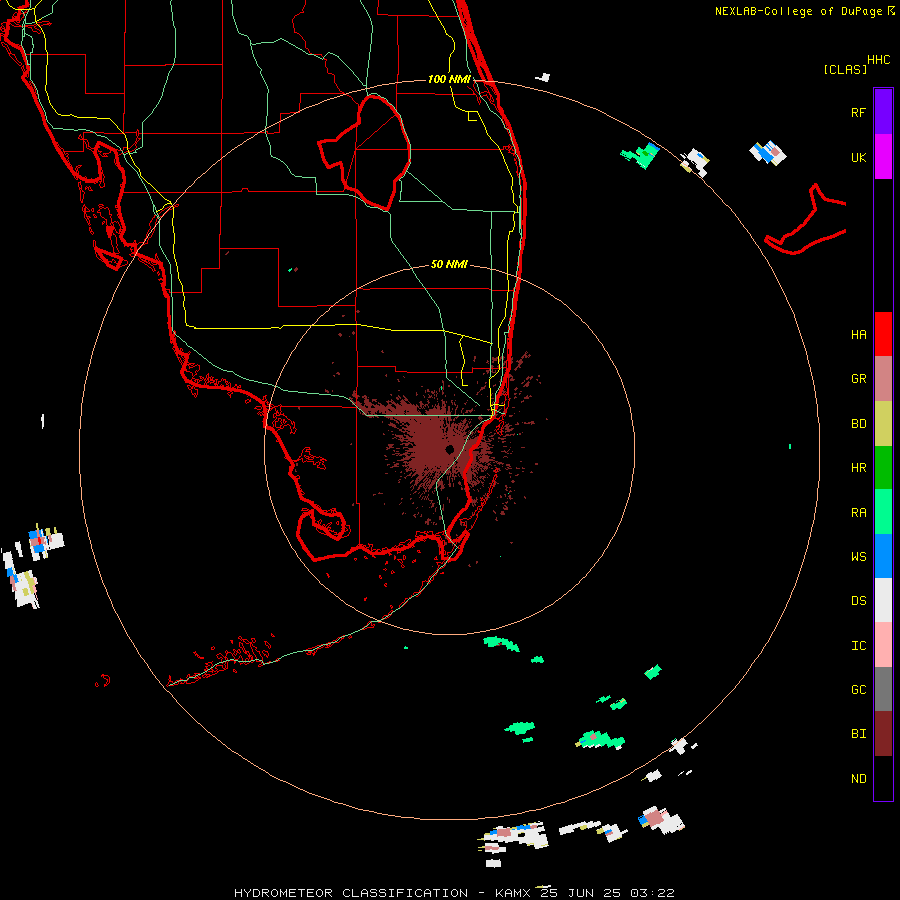Click the HHC product code label
900x900 pixels.
[x=878, y=60]
